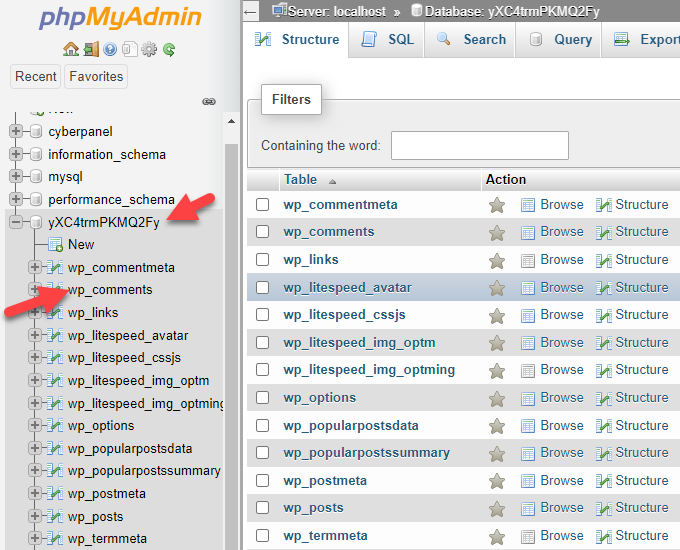This screenshot has width=680, height=550.
Task: Click the star icon for wp_posts
Action: pyautogui.click(x=497, y=509)
